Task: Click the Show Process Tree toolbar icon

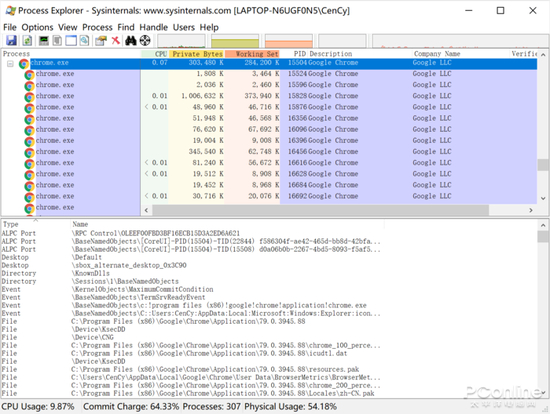Action: pyautogui.click(x=57, y=41)
